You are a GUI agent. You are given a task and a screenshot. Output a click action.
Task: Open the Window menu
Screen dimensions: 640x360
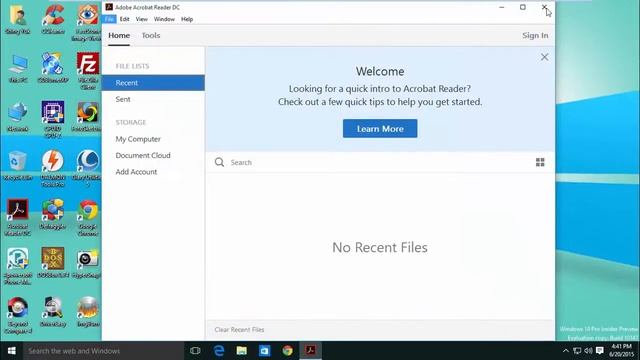[x=164, y=19]
